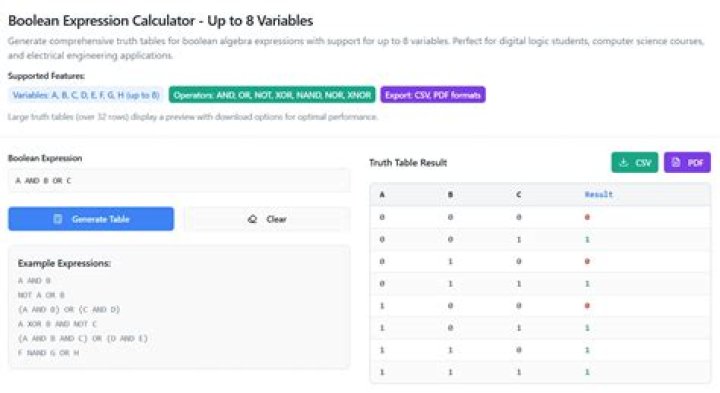Select the example expression A AND B

point(34,281)
